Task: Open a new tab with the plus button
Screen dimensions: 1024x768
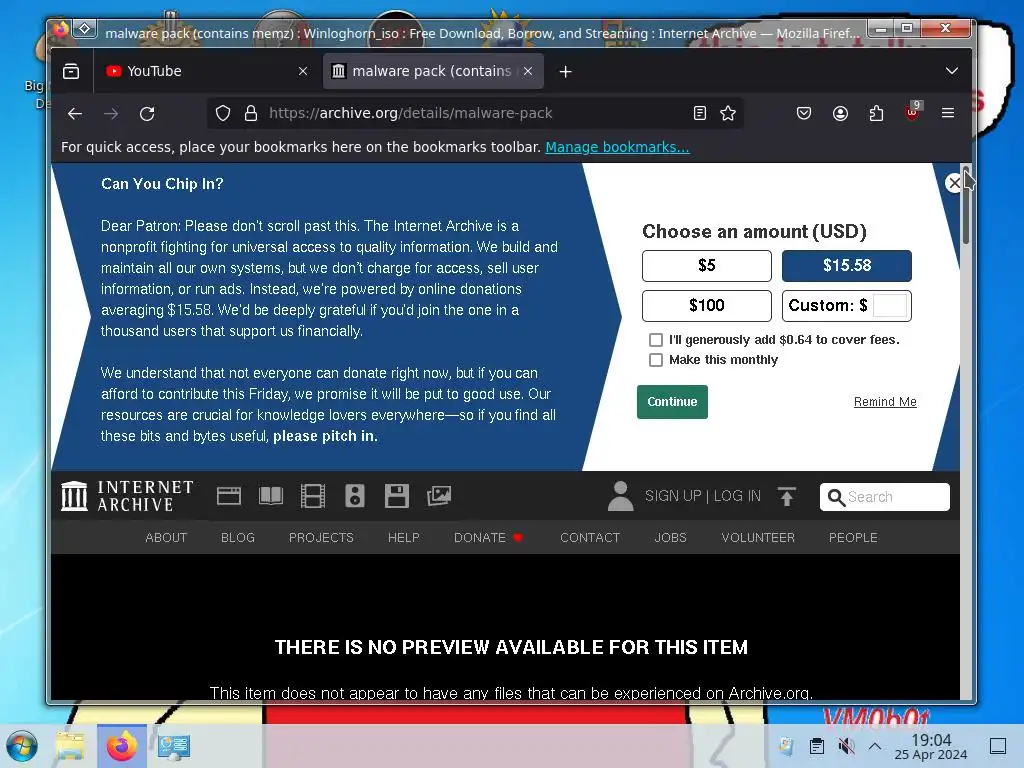Action: (566, 72)
